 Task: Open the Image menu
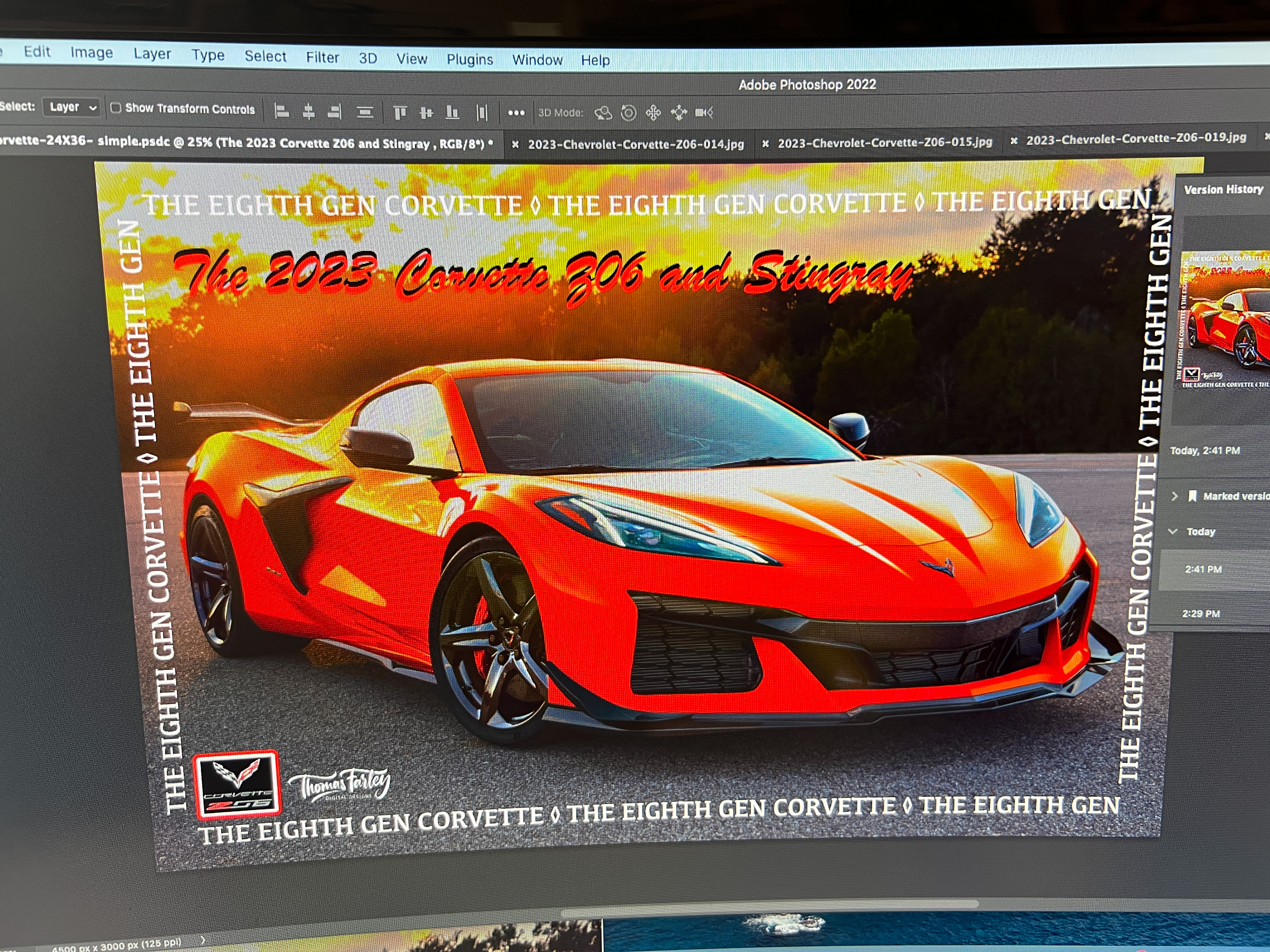[92, 53]
